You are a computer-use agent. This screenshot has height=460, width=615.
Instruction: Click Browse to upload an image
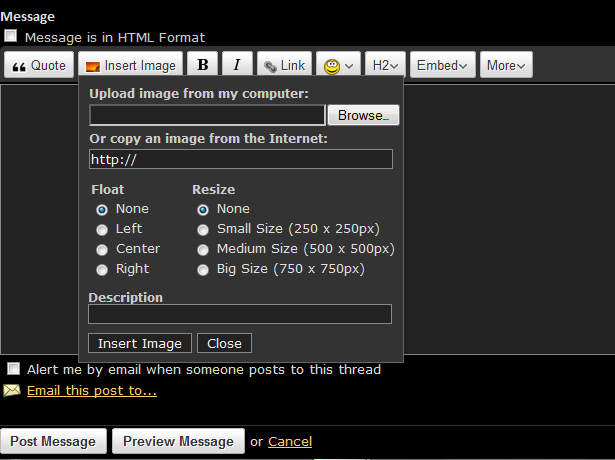(363, 115)
